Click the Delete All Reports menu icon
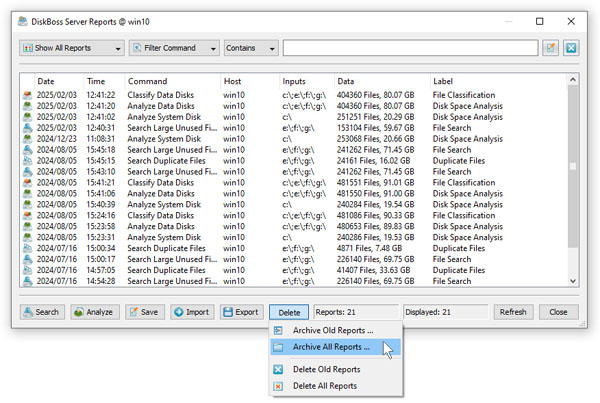Screen dimensions: 600x403 pyautogui.click(x=278, y=386)
